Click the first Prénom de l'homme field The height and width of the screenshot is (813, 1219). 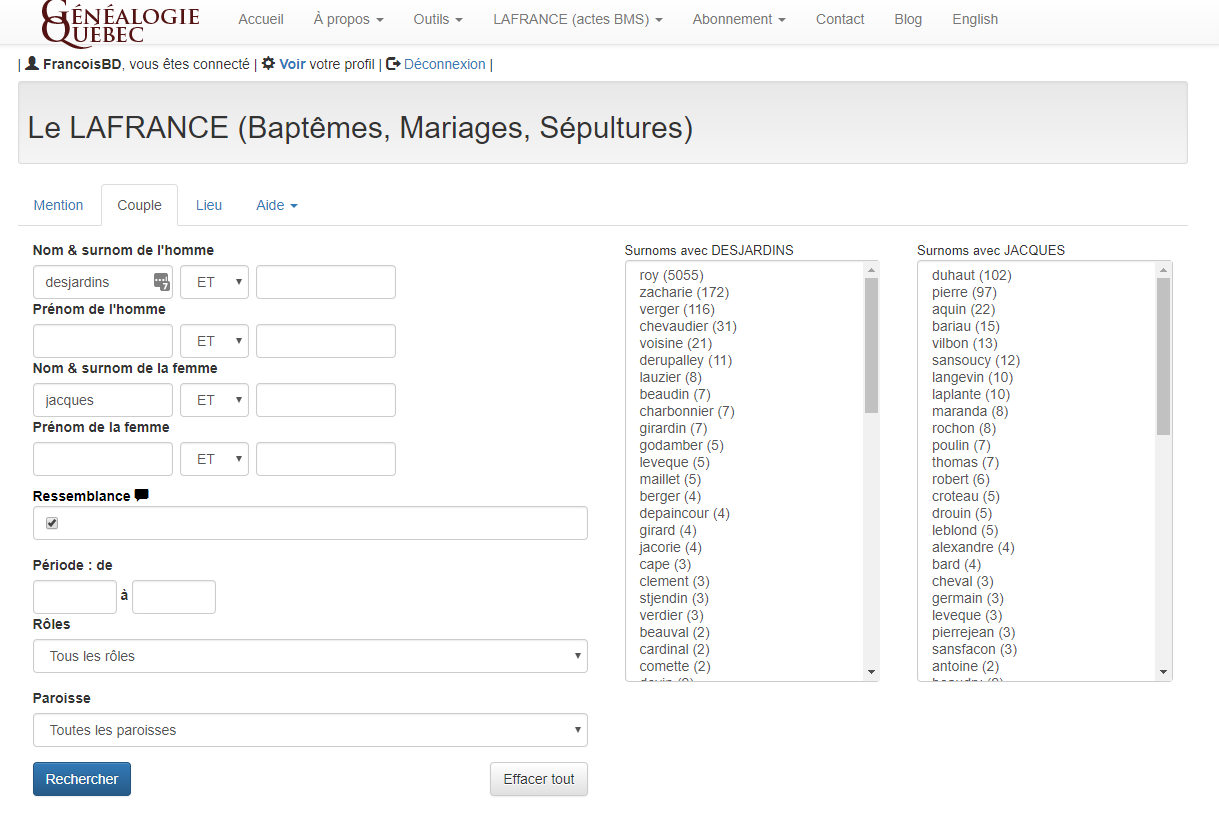click(x=103, y=341)
